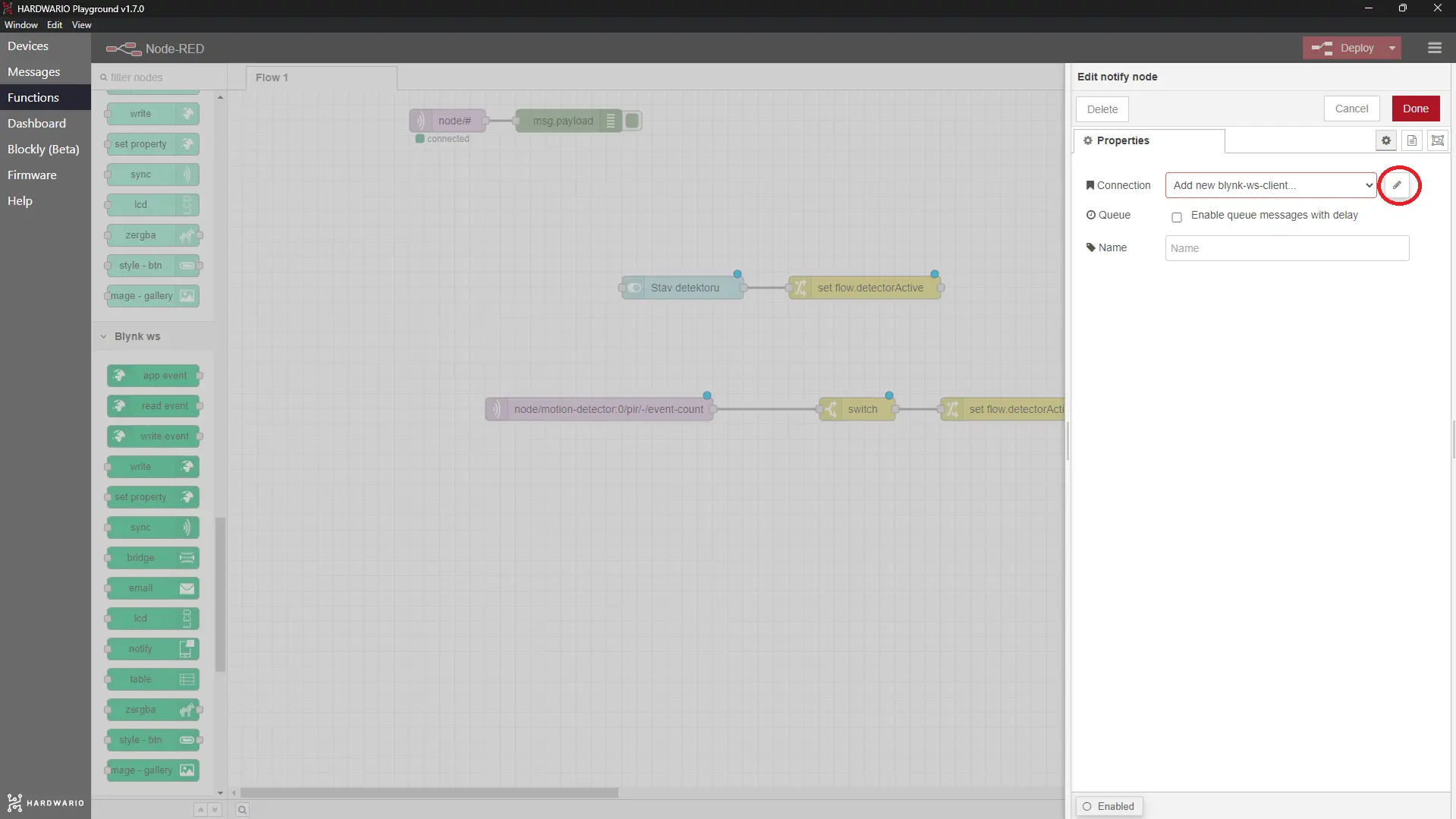Viewport: 1456px width, 819px height.
Task: Select the table palette node
Action: click(x=153, y=679)
